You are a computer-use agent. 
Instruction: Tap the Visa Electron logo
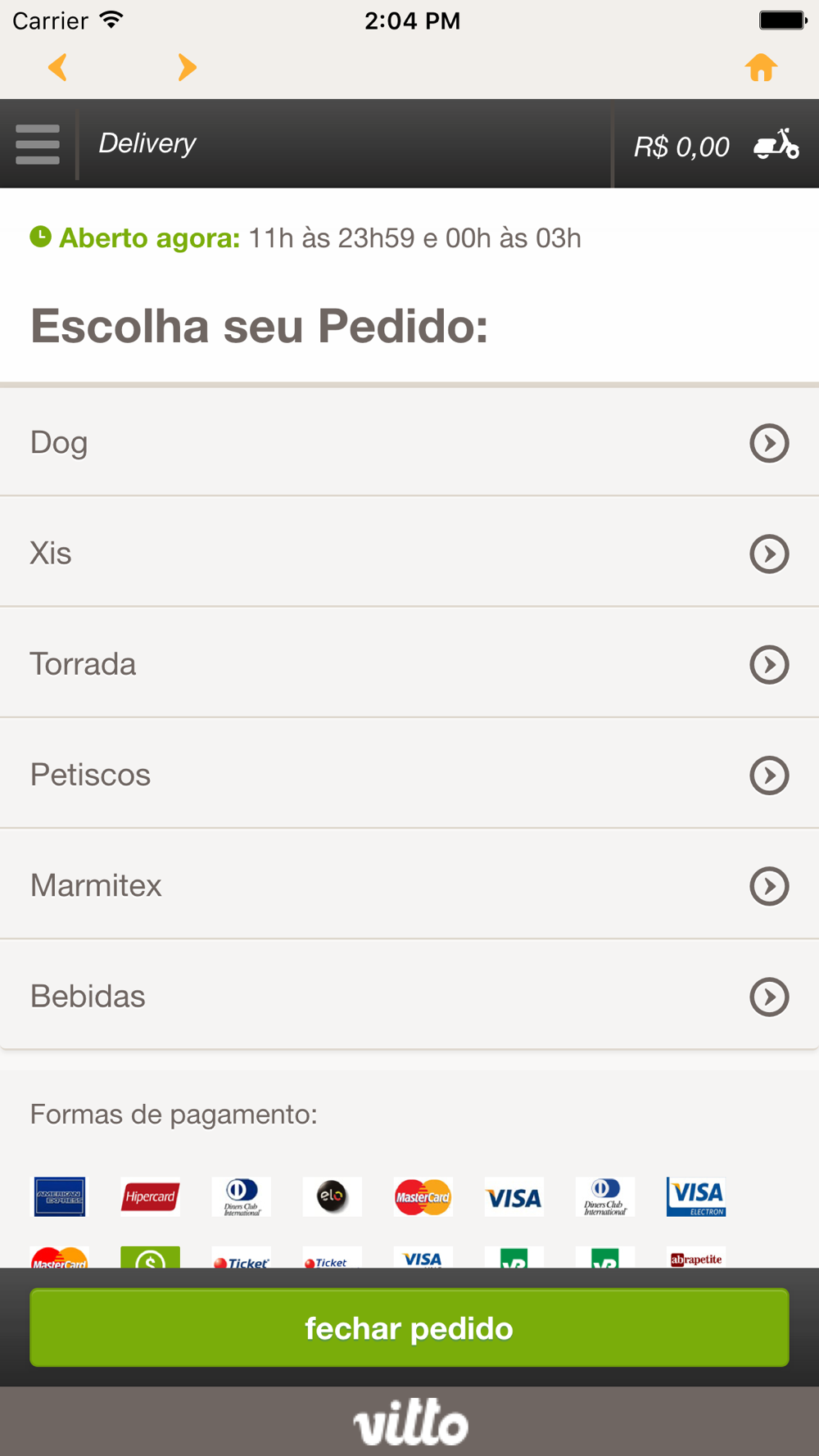coord(696,1196)
